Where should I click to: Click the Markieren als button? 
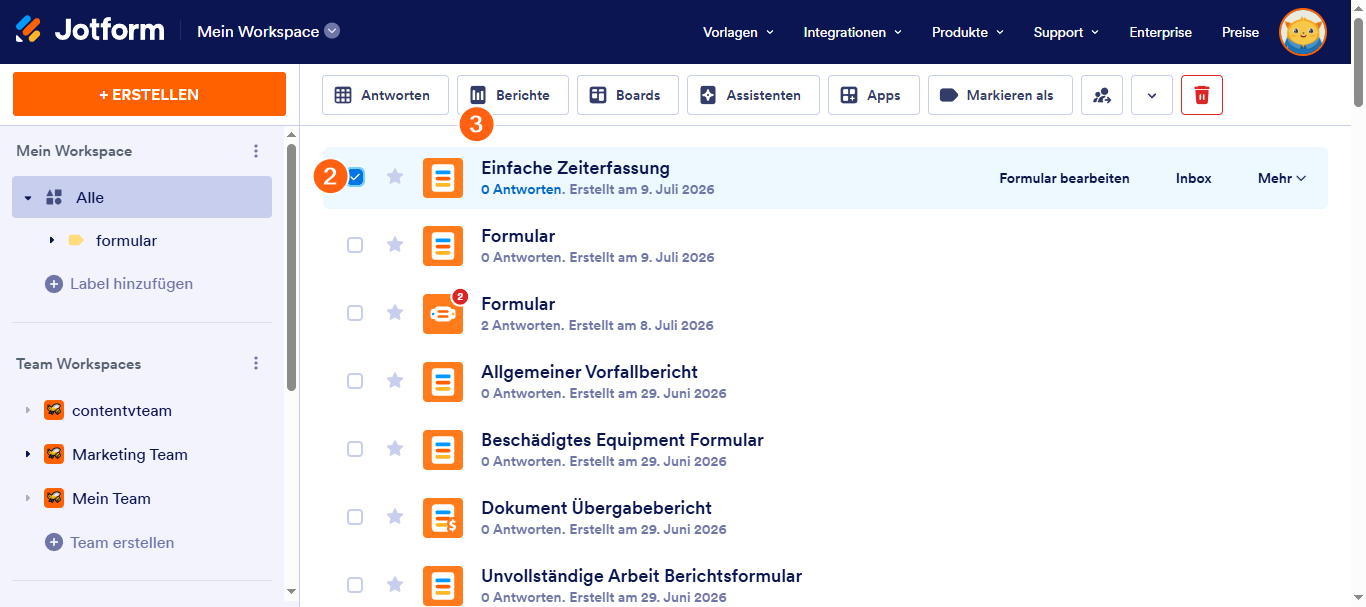pos(1000,95)
